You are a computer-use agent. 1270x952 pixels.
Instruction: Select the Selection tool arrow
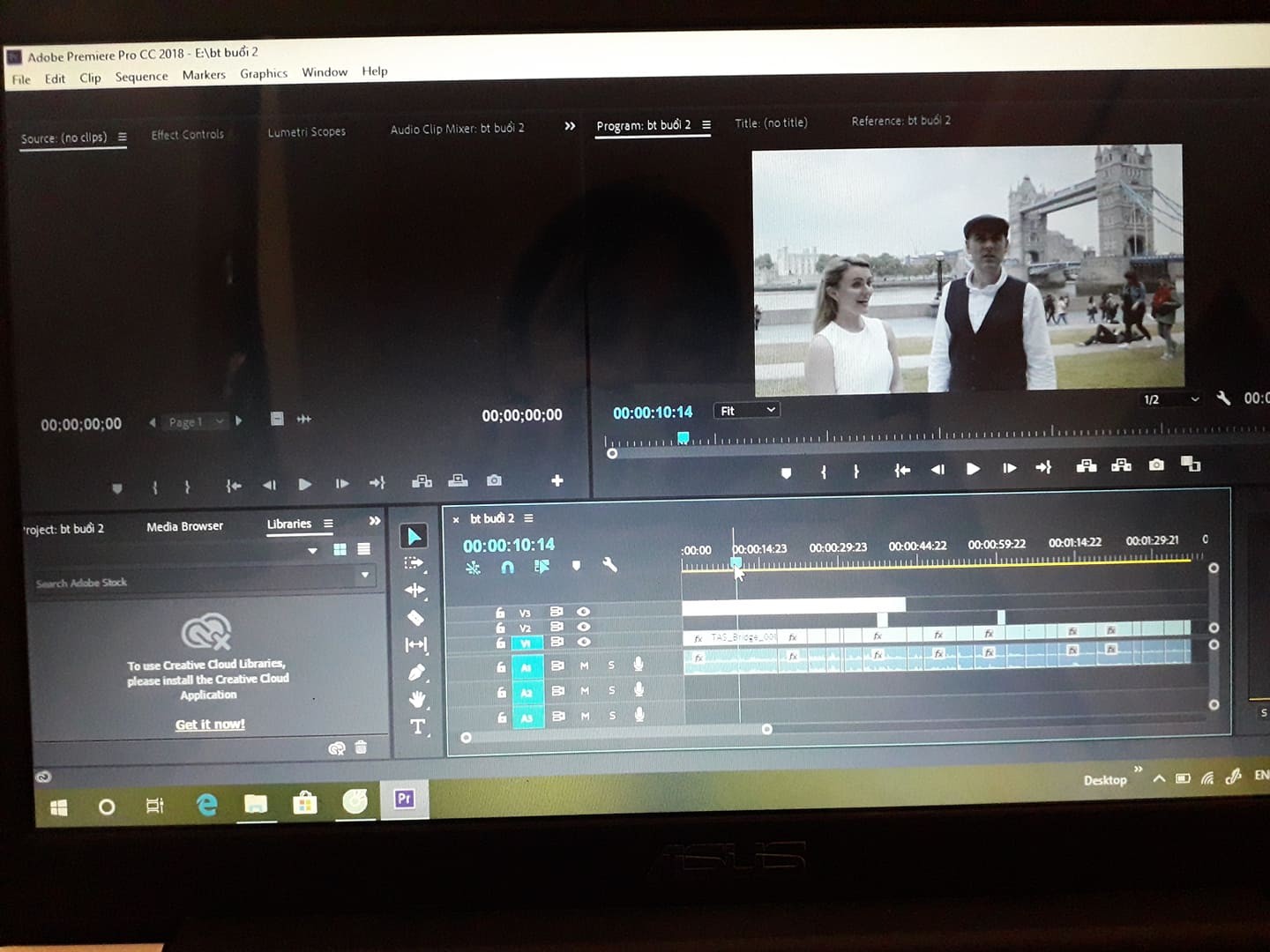414,536
